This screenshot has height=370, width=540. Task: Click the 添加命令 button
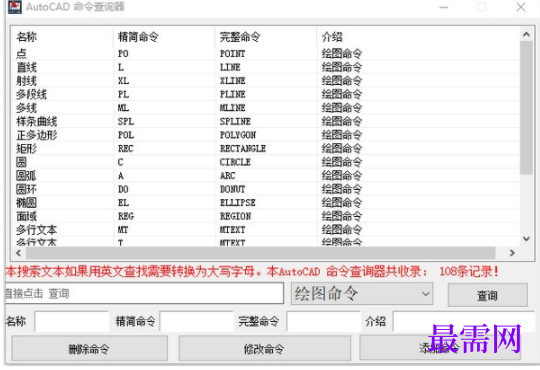[x=440, y=348]
